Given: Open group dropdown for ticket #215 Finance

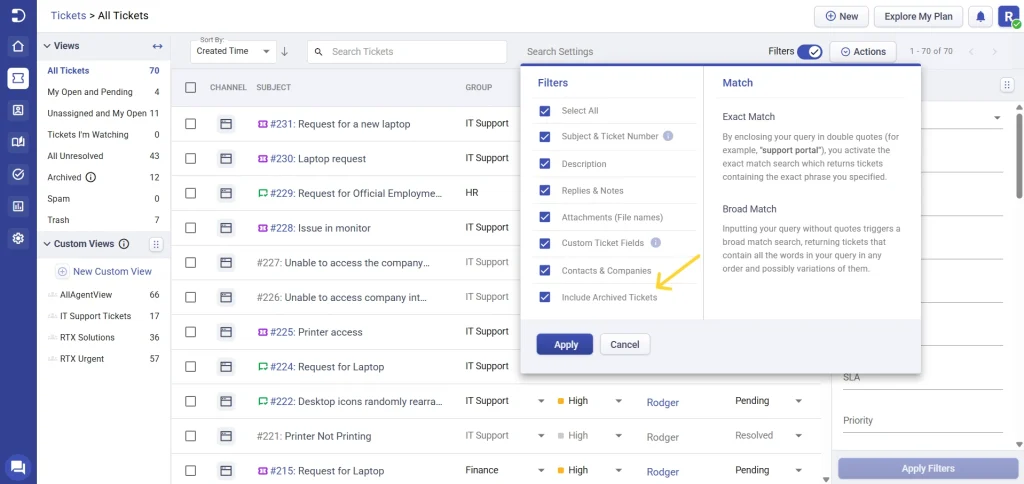Looking at the screenshot, I should [x=541, y=470].
